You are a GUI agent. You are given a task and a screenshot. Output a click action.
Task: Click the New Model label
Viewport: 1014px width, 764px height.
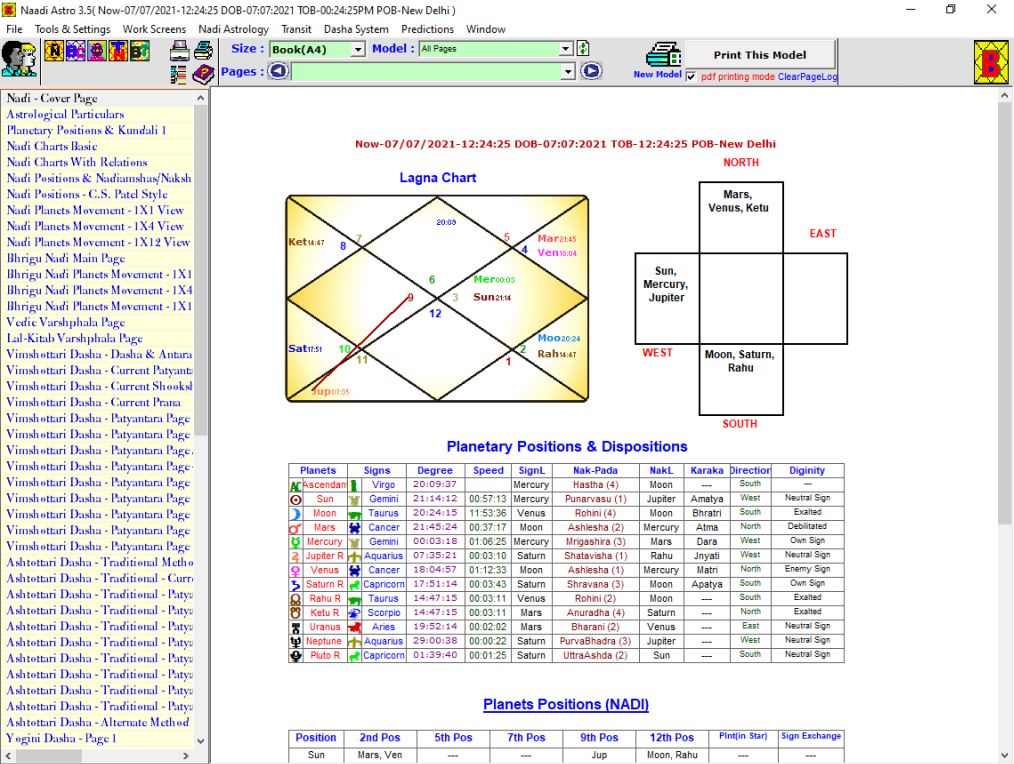click(657, 74)
